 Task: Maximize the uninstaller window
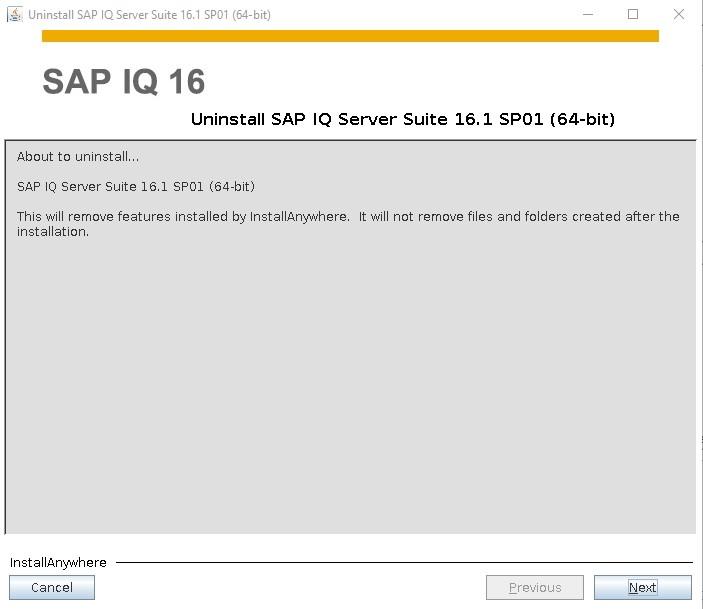[x=633, y=14]
